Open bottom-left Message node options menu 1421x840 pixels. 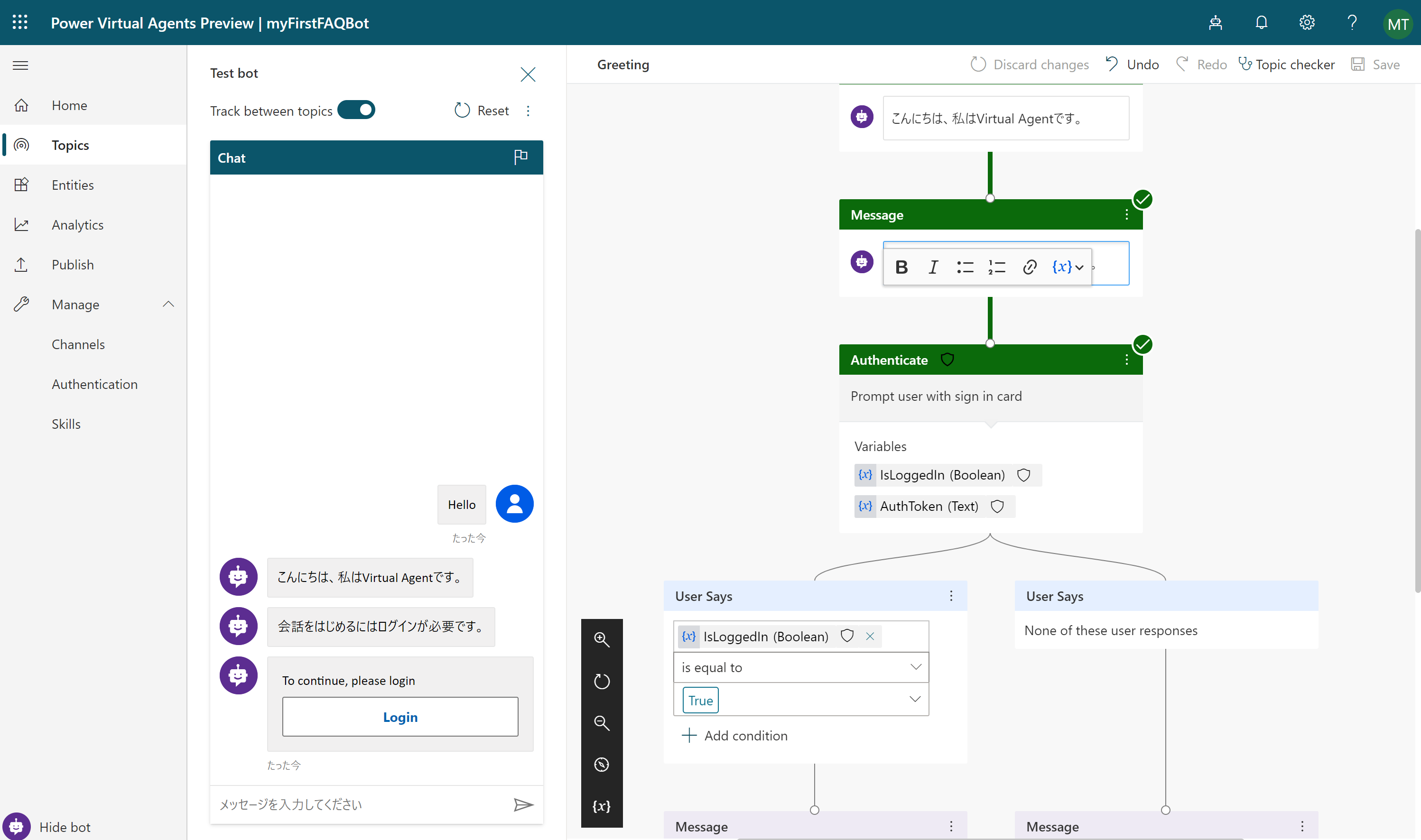951,826
